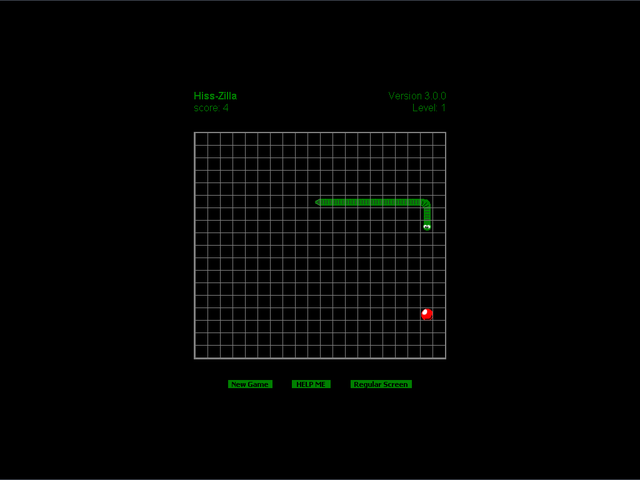Click the 'score: 4' label
The width and height of the screenshot is (640, 480).
[211, 108]
